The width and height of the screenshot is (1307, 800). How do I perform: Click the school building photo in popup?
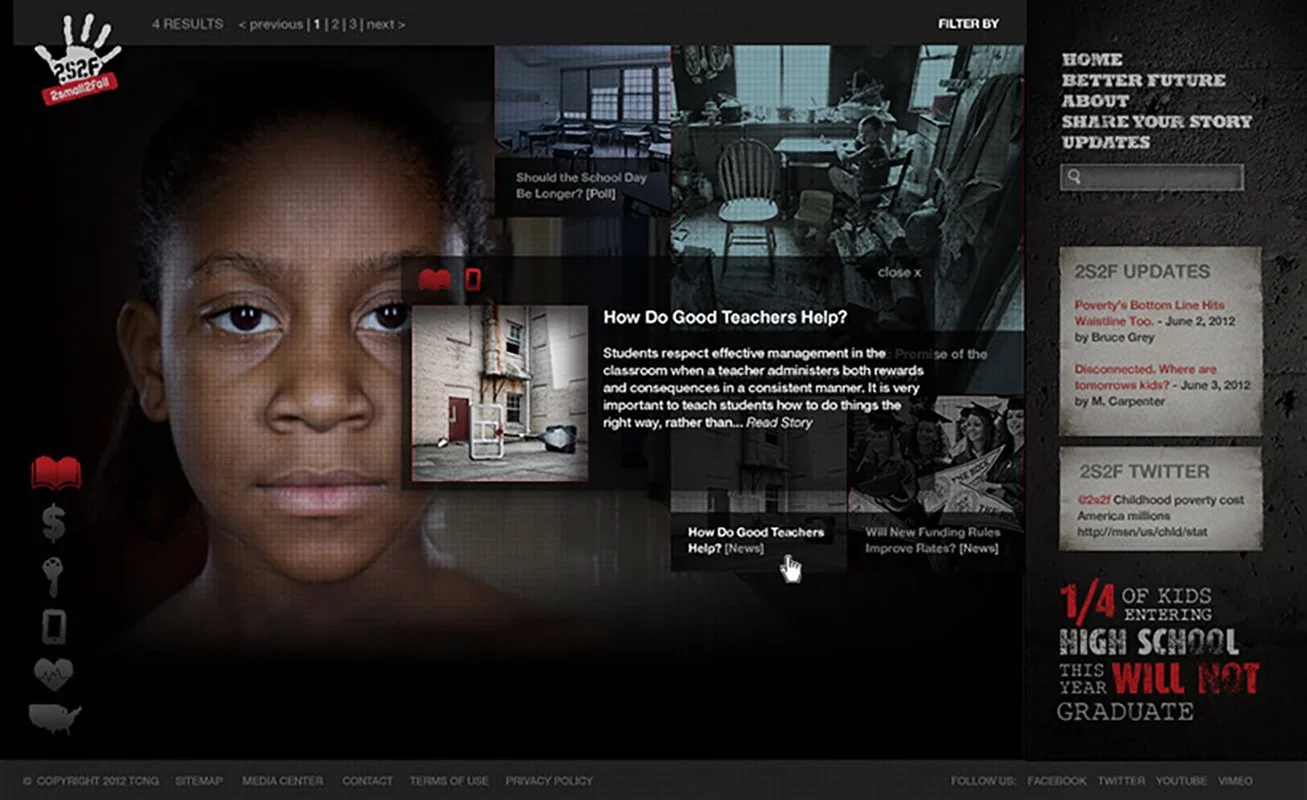point(499,394)
